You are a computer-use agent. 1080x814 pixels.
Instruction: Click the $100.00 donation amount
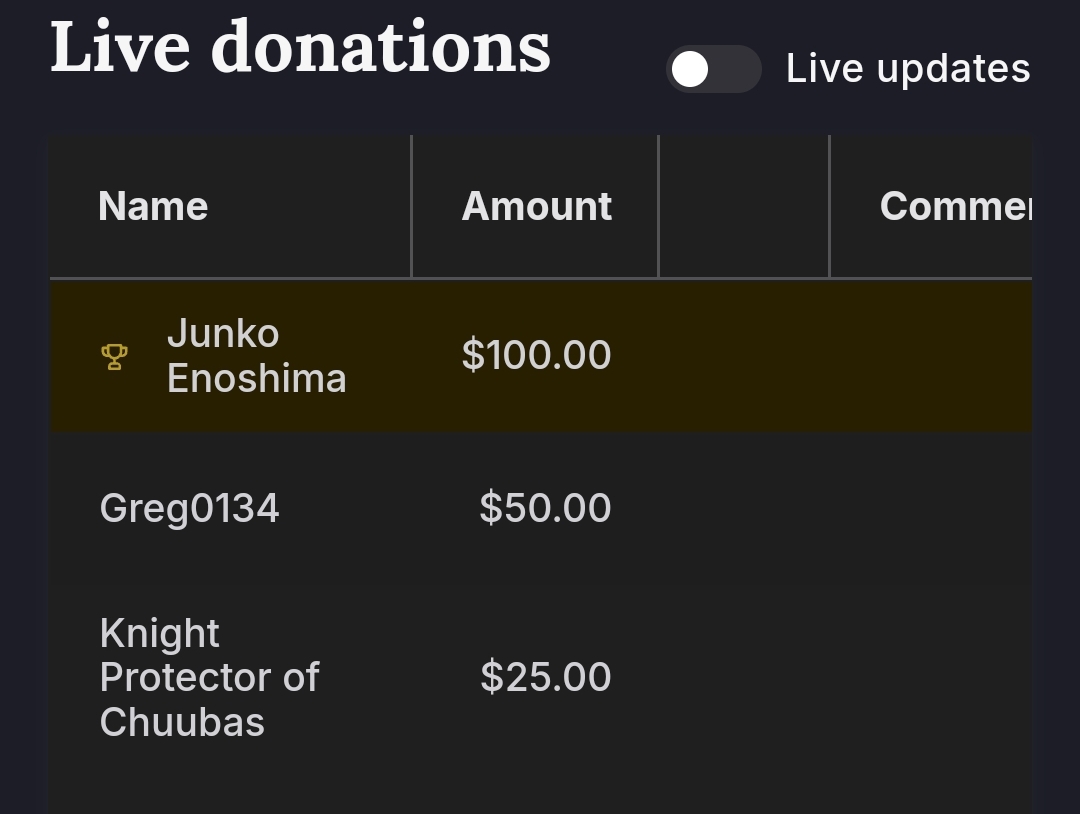pyautogui.click(x=537, y=355)
